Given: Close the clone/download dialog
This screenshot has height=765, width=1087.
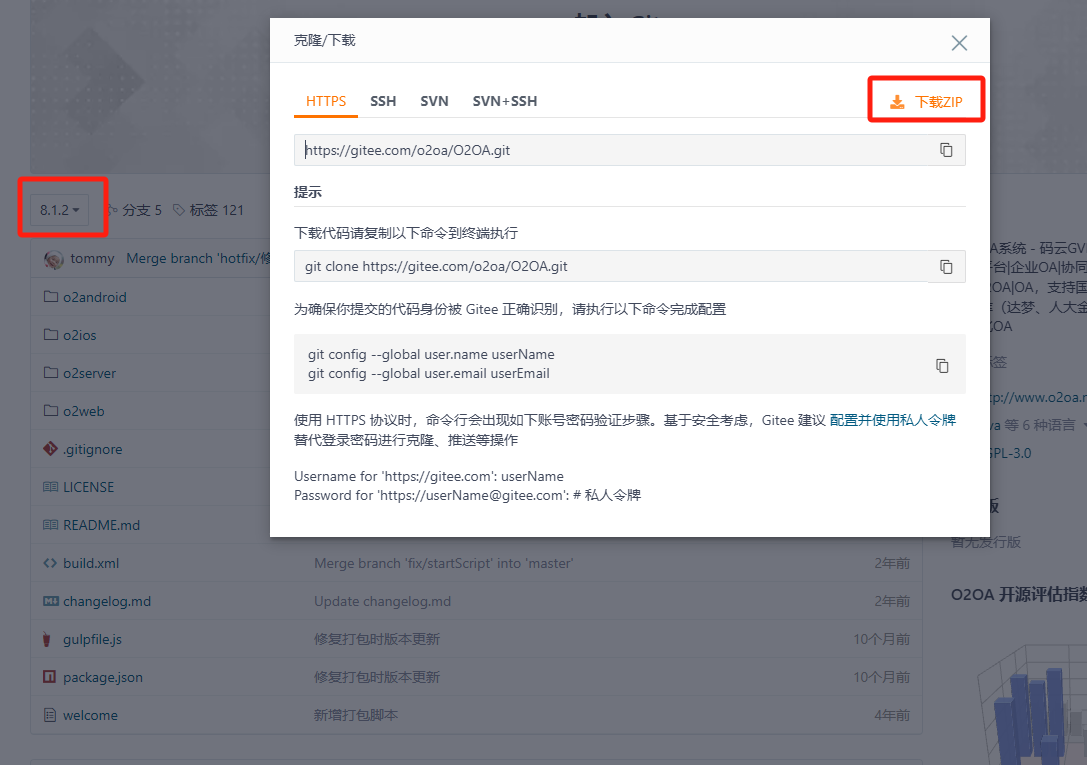Looking at the screenshot, I should 959,43.
